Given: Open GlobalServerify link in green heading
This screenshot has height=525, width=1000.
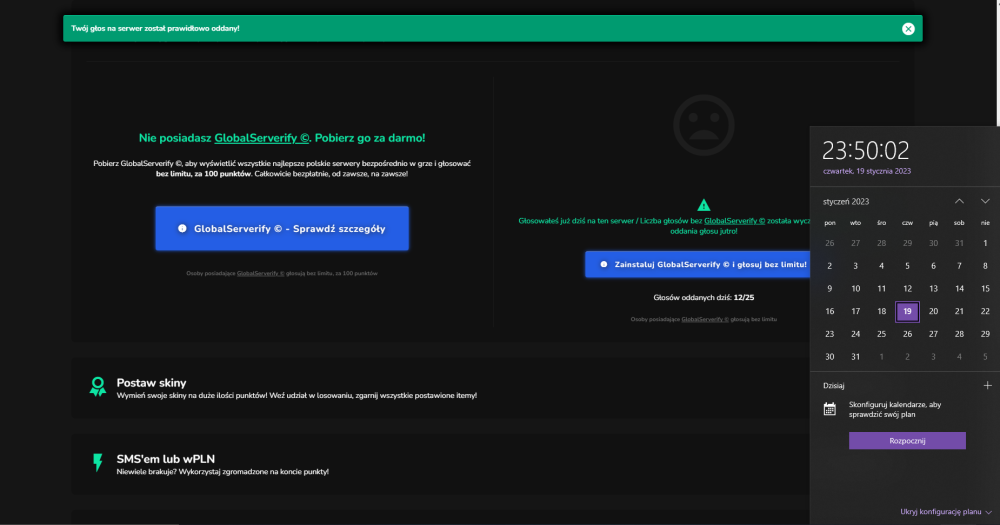Looking at the screenshot, I should [x=261, y=138].
